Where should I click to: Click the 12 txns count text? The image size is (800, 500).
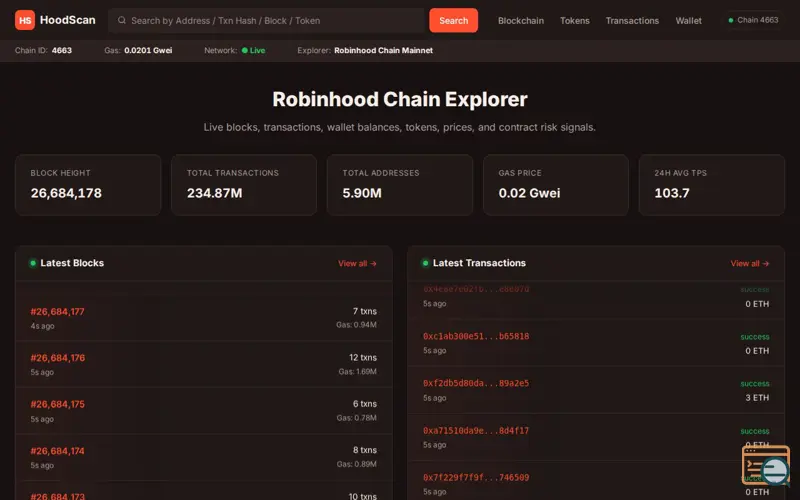tap(363, 358)
